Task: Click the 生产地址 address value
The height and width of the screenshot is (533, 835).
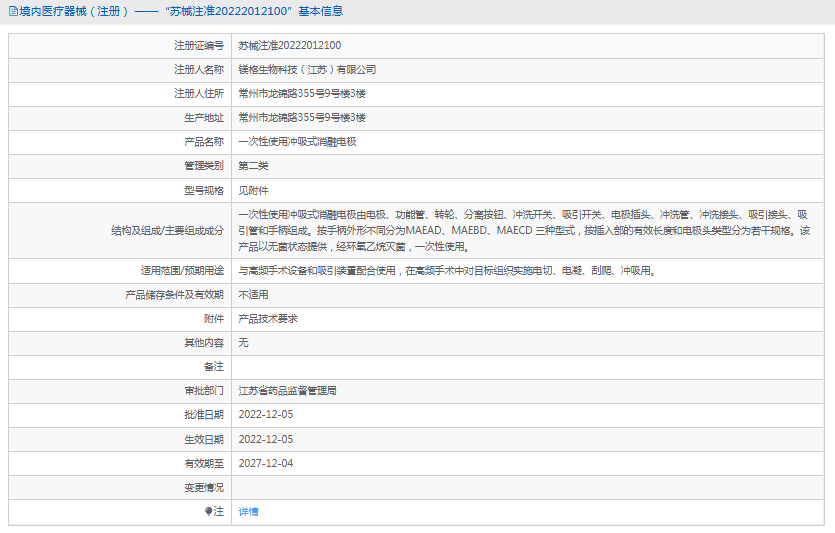Action: pos(302,118)
